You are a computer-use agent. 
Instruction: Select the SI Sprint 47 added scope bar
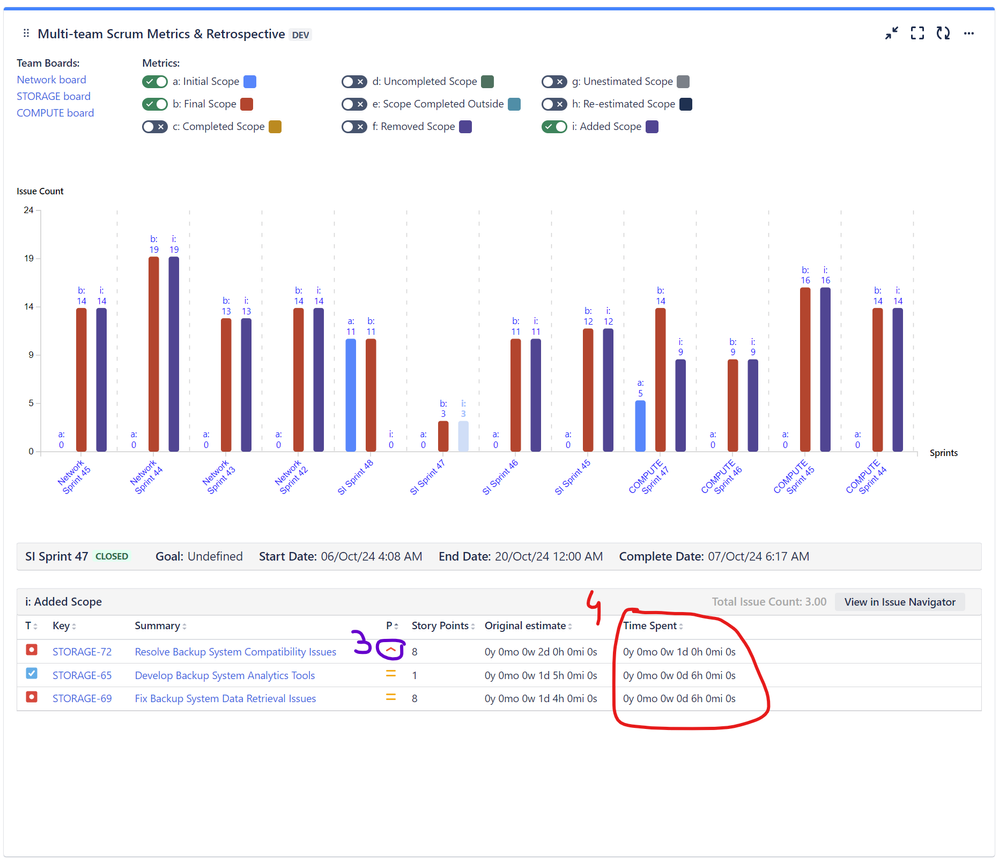click(x=463, y=436)
